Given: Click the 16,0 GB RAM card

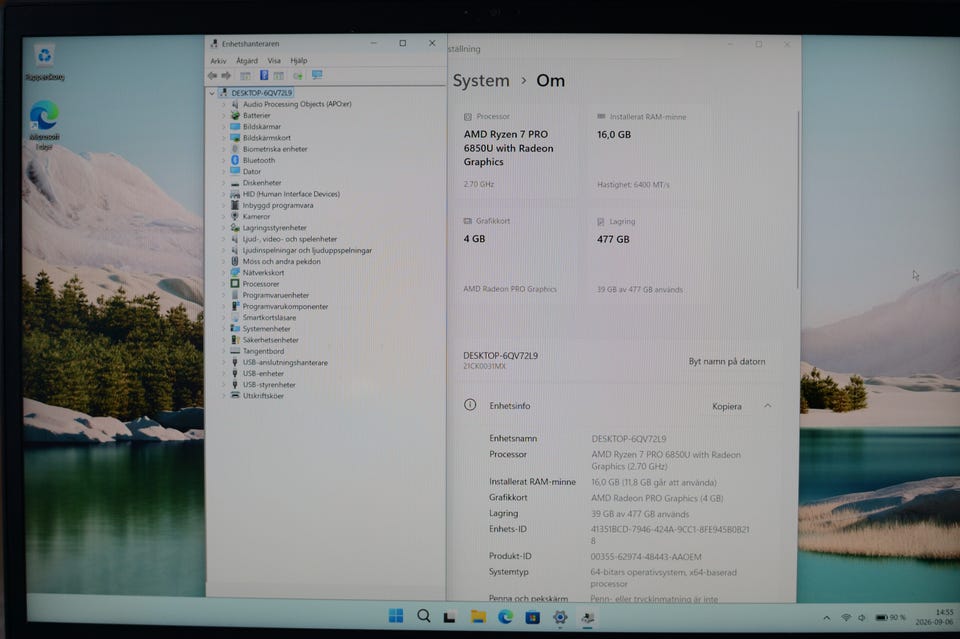Looking at the screenshot, I should (x=688, y=150).
